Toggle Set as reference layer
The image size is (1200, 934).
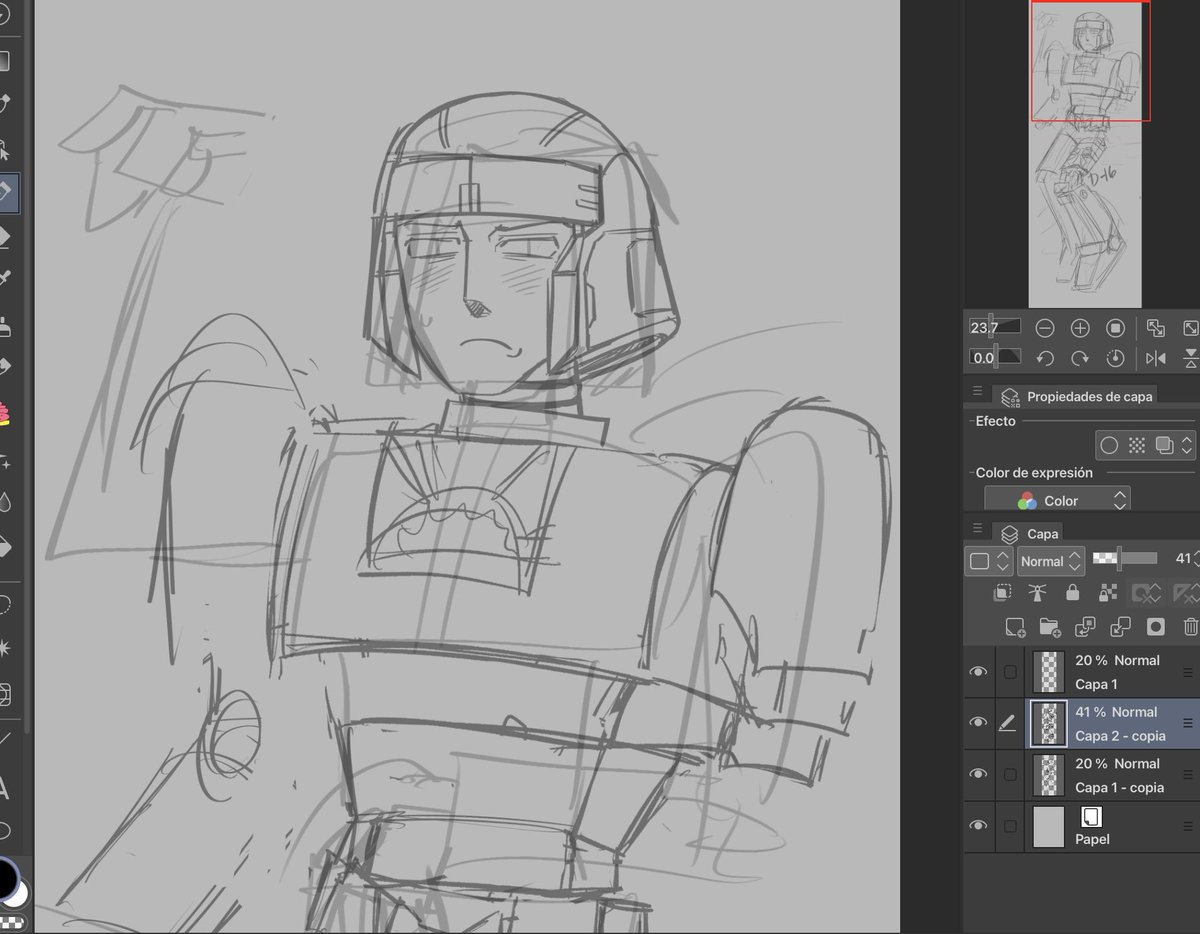click(1037, 593)
